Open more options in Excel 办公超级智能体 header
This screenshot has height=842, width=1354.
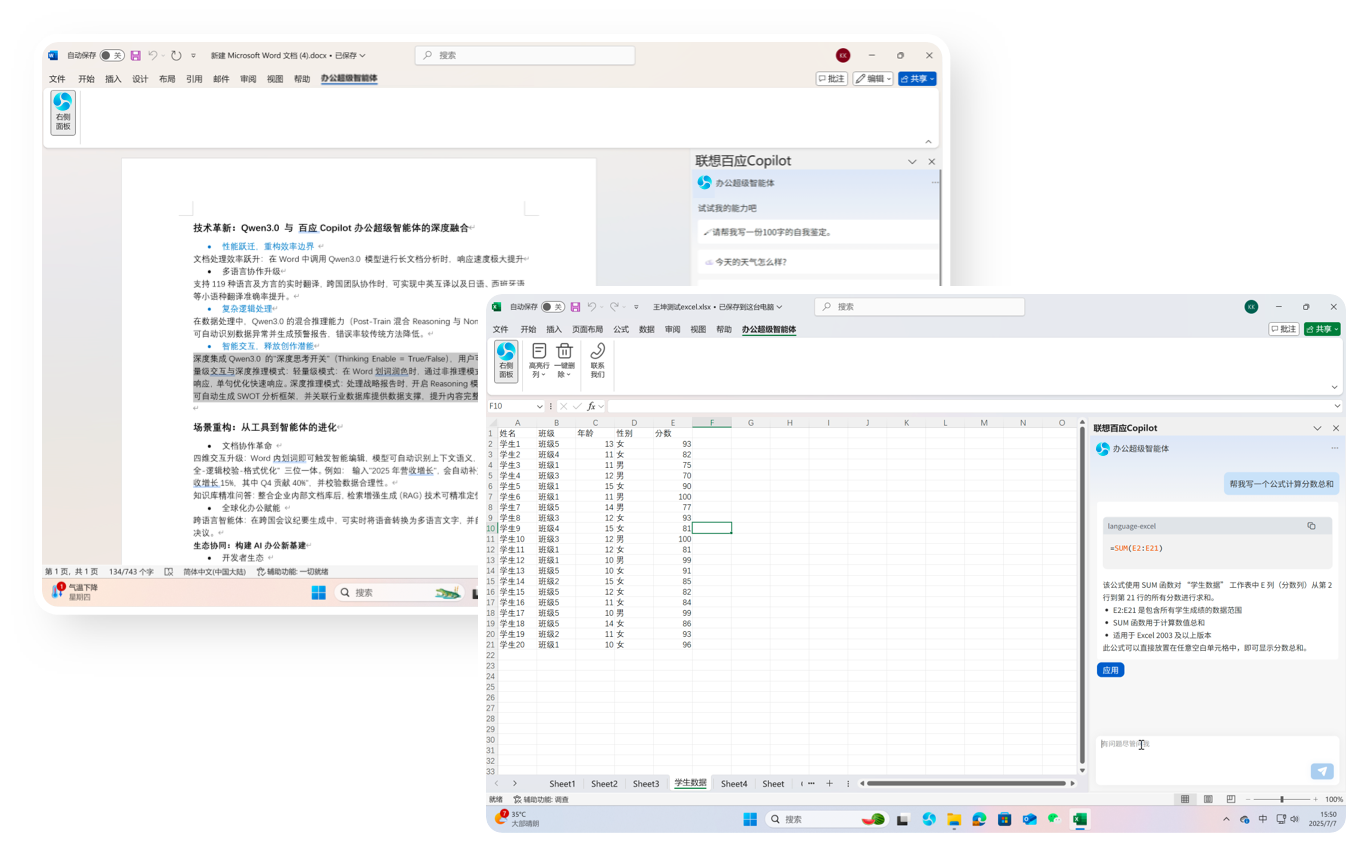1334,448
